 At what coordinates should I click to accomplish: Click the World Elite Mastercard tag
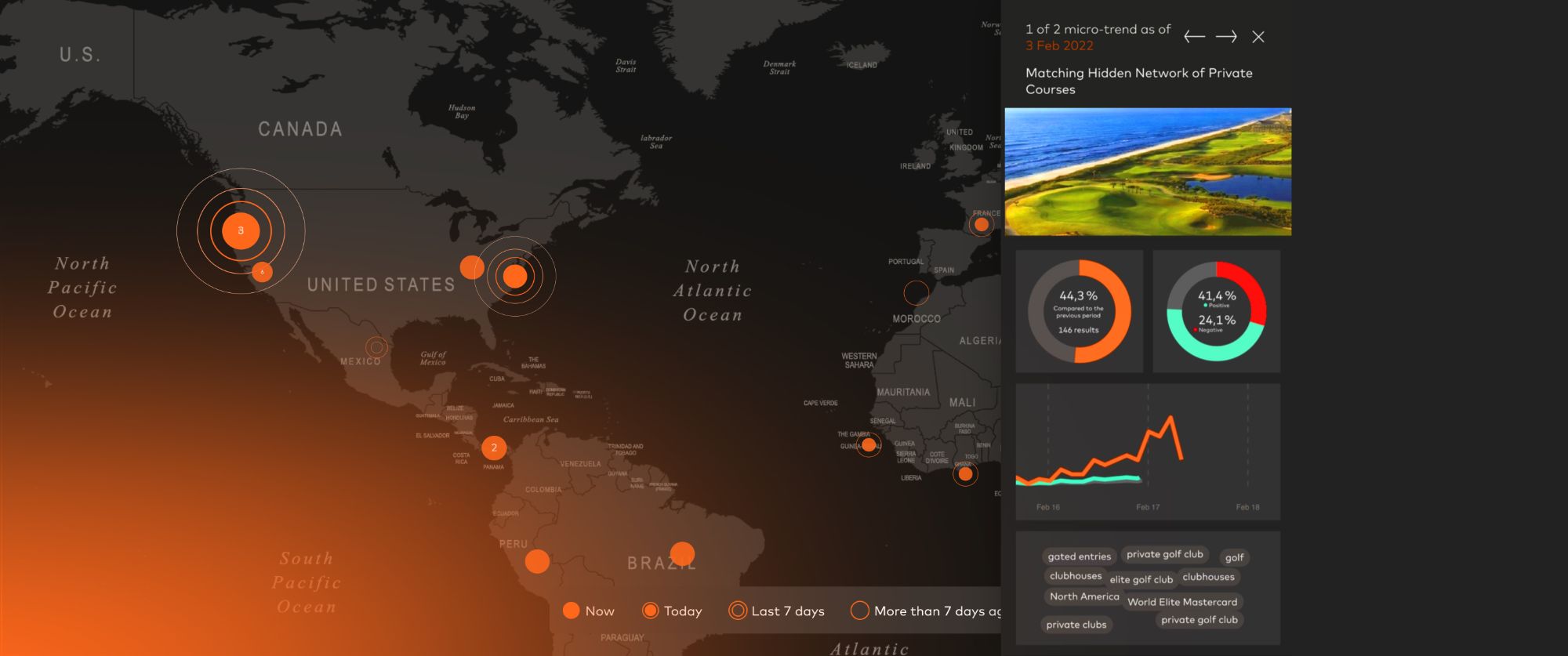[1182, 602]
